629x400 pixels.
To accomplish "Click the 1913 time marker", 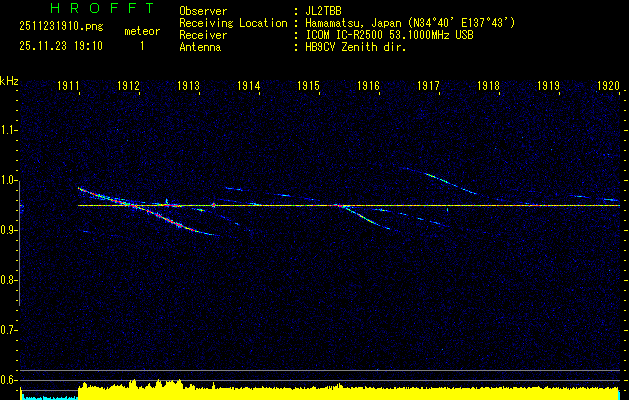I will (x=189, y=87).
